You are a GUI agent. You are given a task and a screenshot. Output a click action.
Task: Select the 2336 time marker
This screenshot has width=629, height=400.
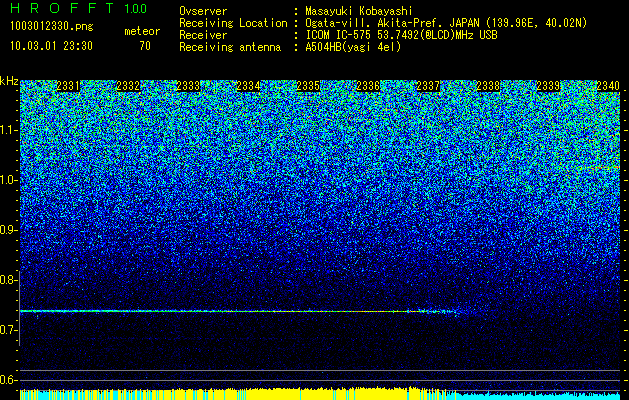point(368,86)
